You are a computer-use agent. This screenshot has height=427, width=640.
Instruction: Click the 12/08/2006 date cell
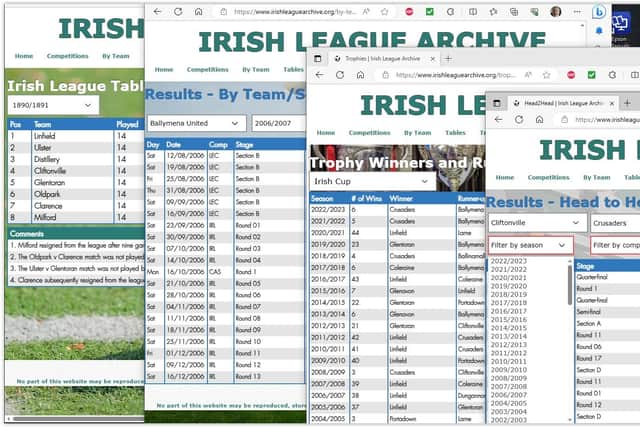click(185, 156)
